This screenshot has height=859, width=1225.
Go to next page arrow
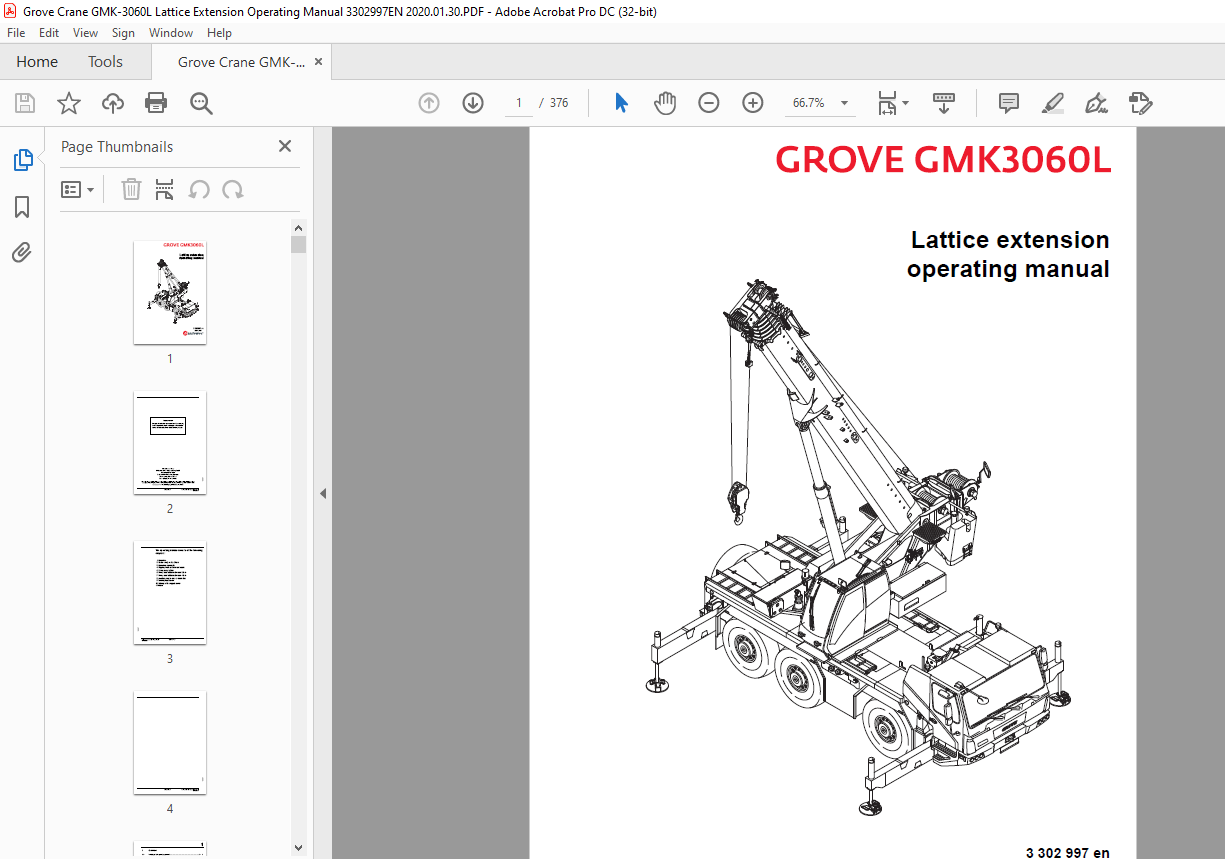pos(473,103)
